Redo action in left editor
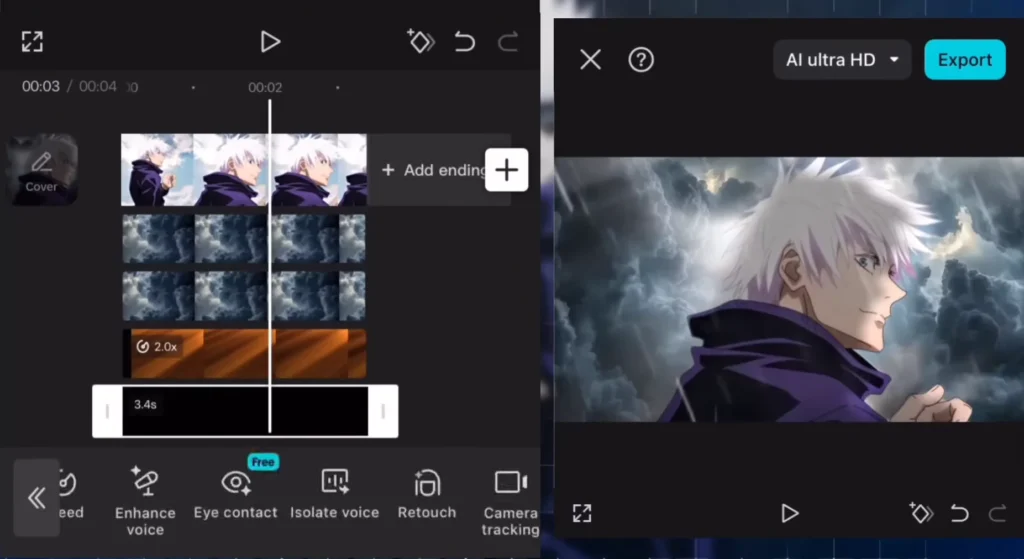 (507, 42)
